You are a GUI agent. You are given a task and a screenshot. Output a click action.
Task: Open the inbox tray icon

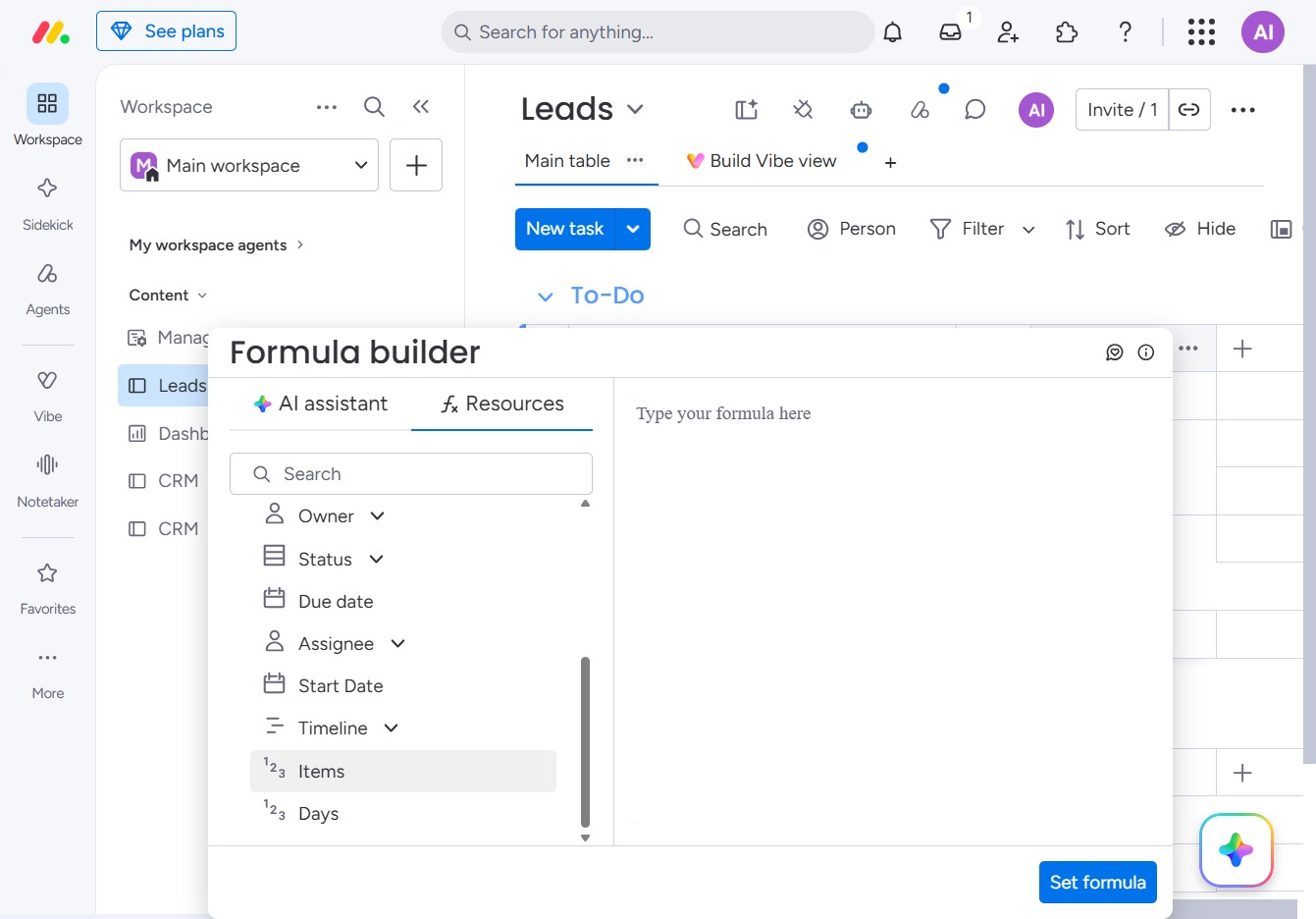pyautogui.click(x=950, y=32)
